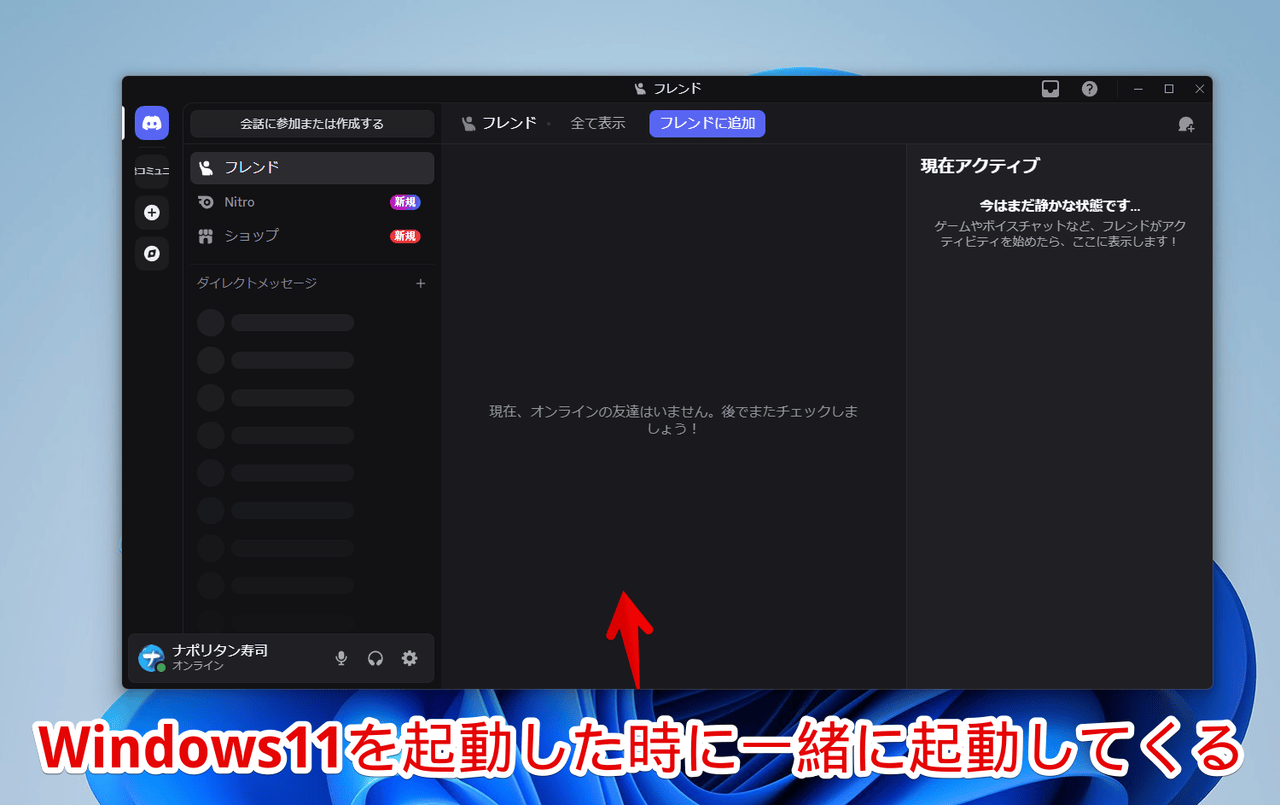Open the new group DM icon
The height and width of the screenshot is (805, 1280).
(x=1186, y=124)
